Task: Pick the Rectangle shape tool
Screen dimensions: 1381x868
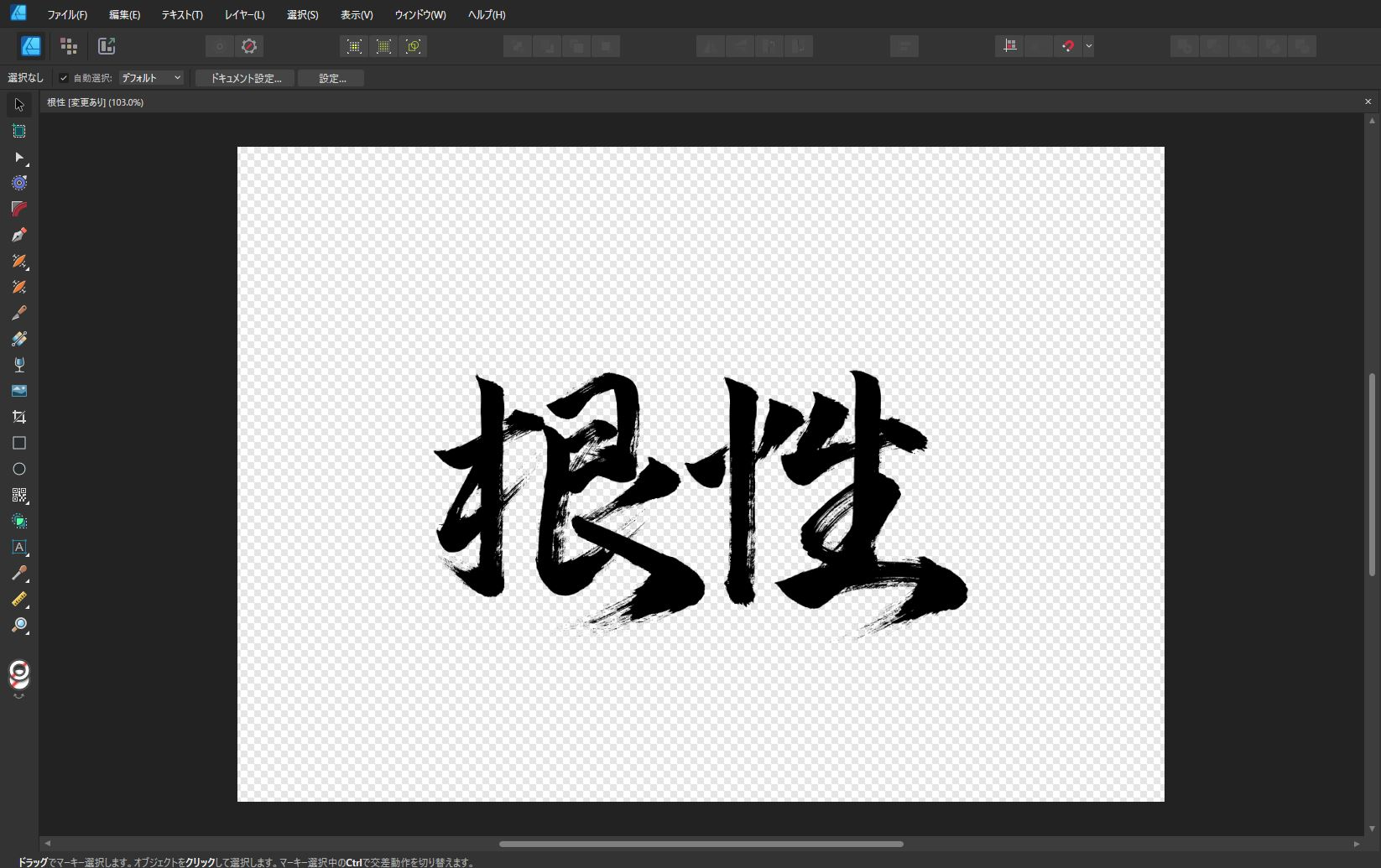Action: click(x=18, y=443)
